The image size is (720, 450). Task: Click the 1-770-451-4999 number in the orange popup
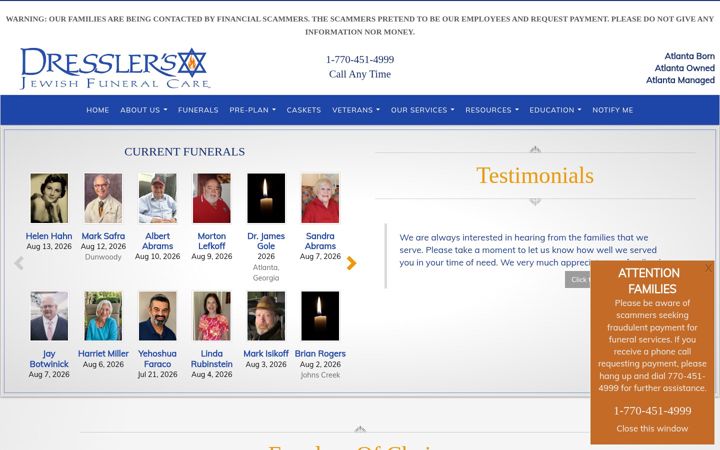point(652,411)
